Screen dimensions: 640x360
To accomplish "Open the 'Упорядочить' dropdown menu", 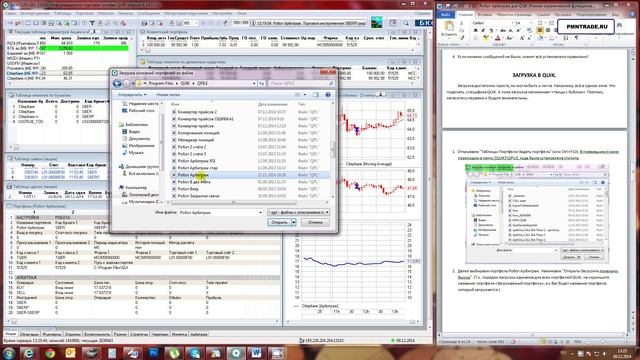I will (x=131, y=95).
